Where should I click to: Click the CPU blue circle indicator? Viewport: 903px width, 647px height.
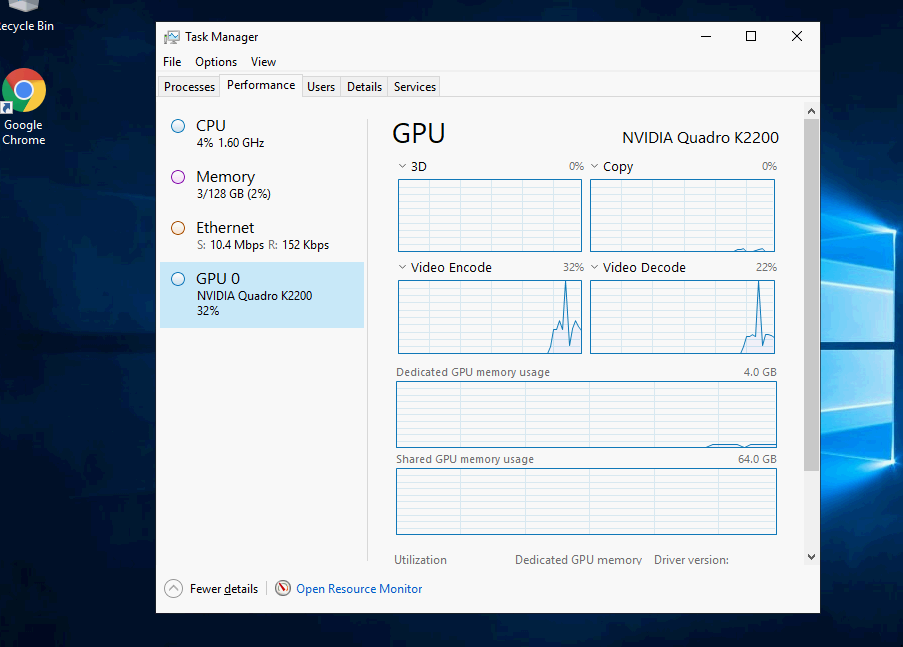tap(178, 126)
